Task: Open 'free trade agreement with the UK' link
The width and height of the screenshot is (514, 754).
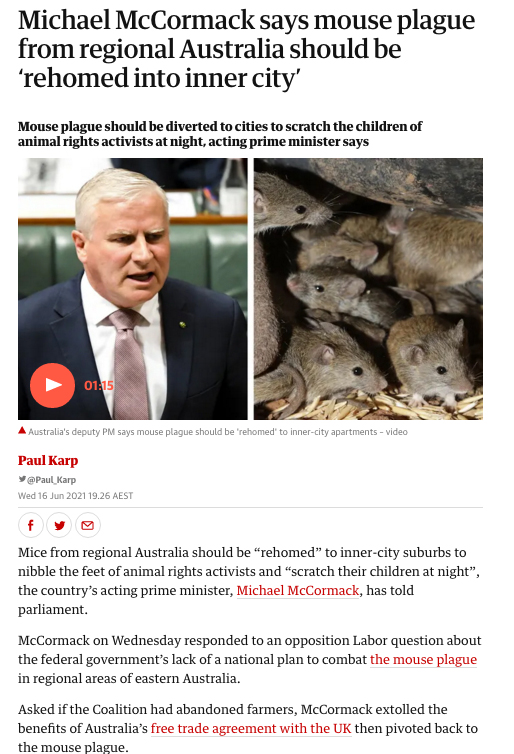Action: click(251, 729)
